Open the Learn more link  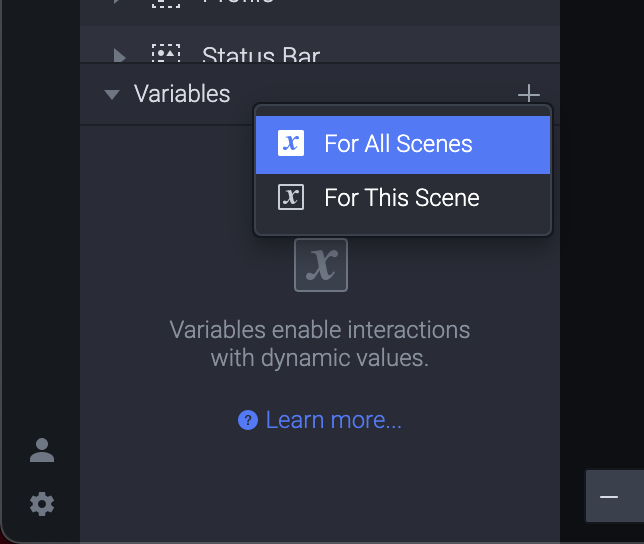[333, 420]
